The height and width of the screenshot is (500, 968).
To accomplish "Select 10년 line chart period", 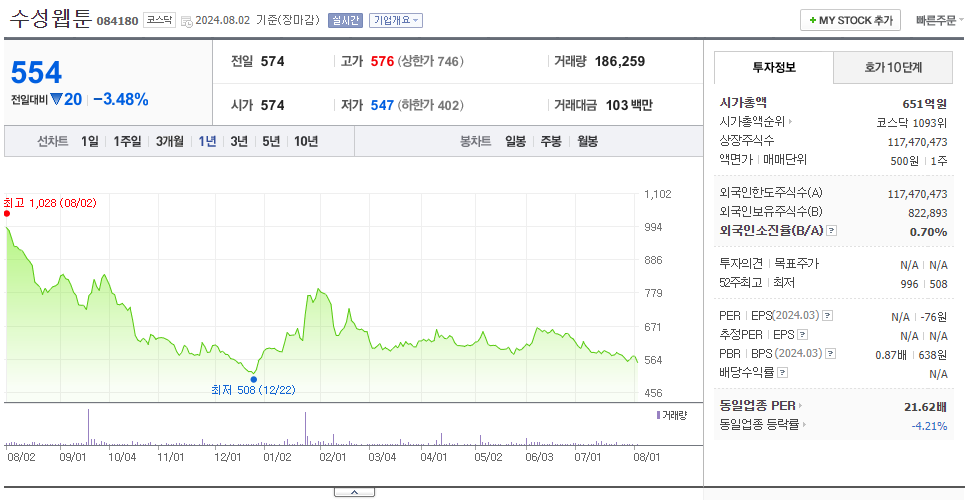I will point(306,141).
